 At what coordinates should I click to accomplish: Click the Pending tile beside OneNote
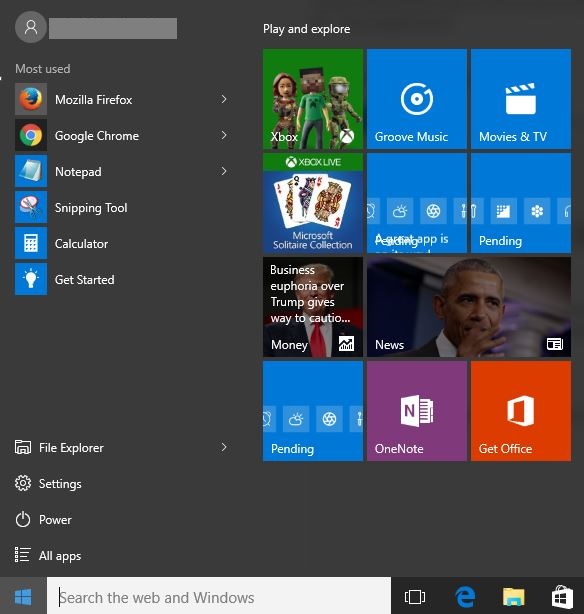pos(313,411)
